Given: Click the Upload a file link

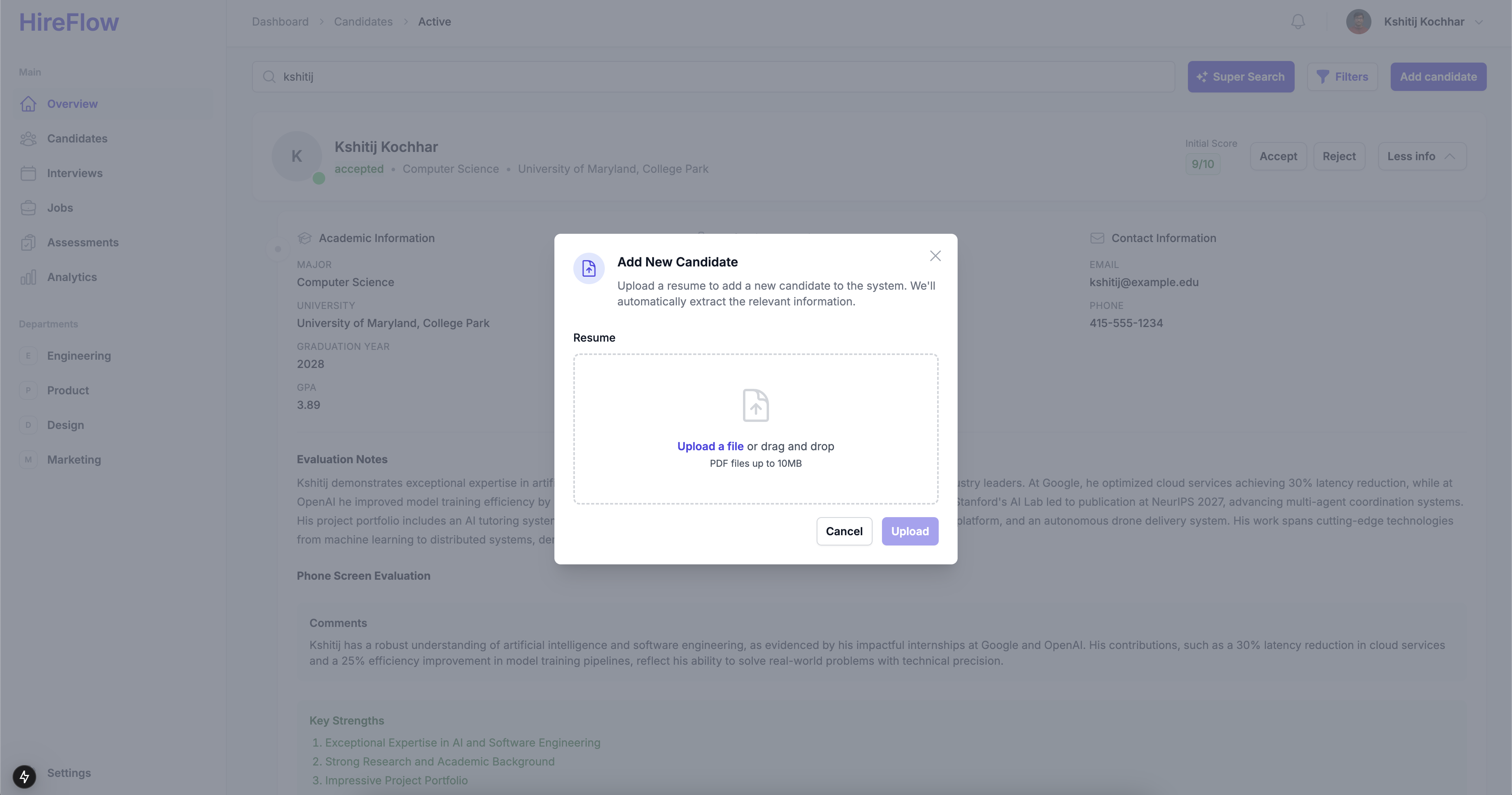Looking at the screenshot, I should tap(710, 446).
